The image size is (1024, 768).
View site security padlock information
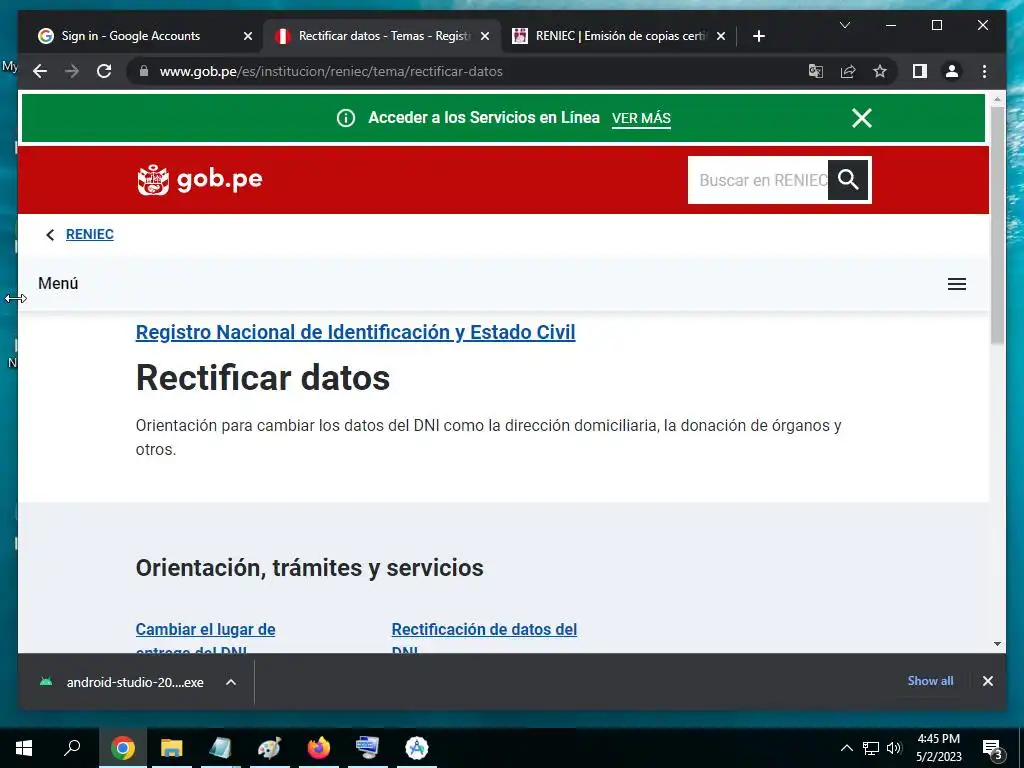coord(144,71)
